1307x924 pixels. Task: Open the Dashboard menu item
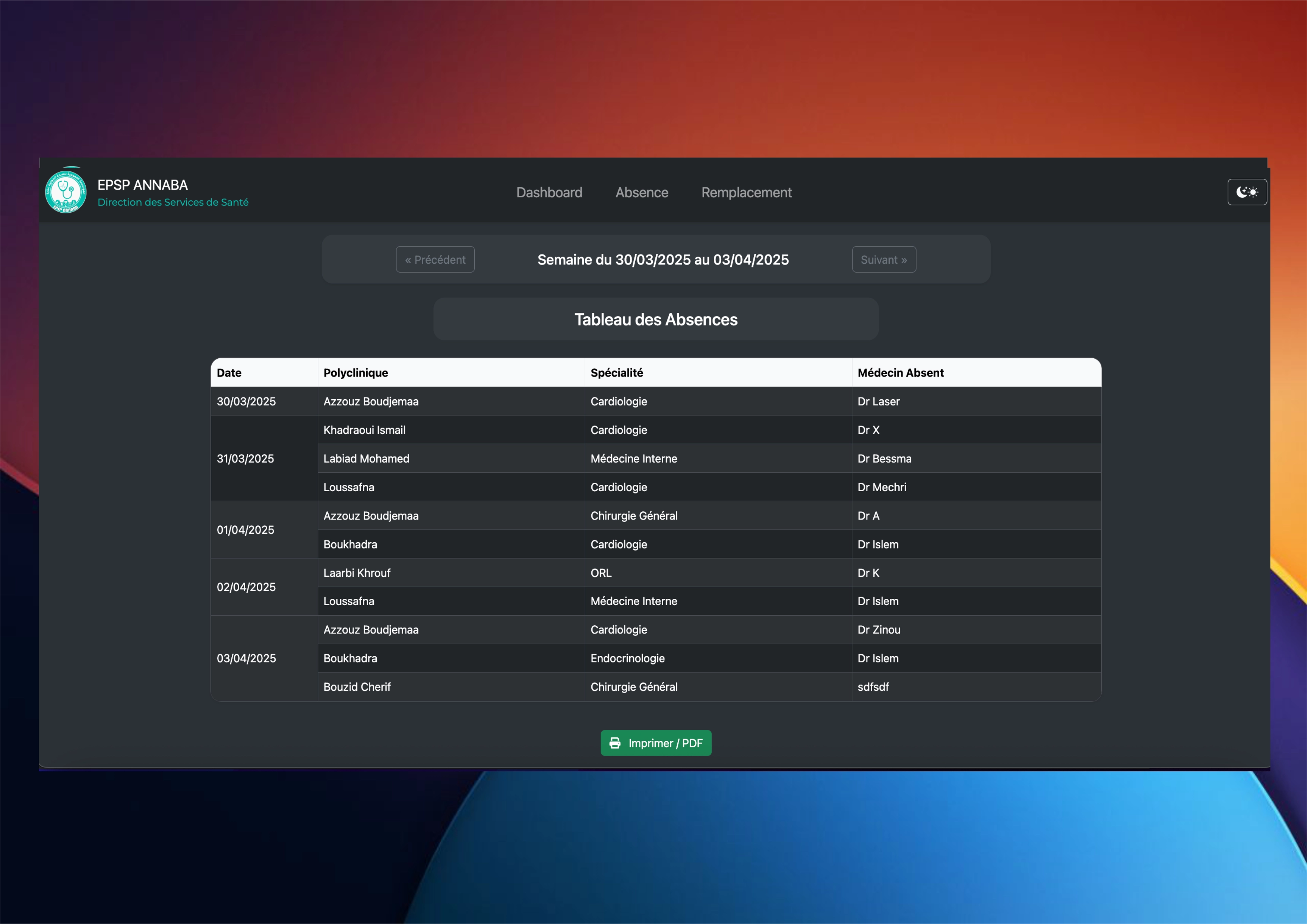click(549, 193)
